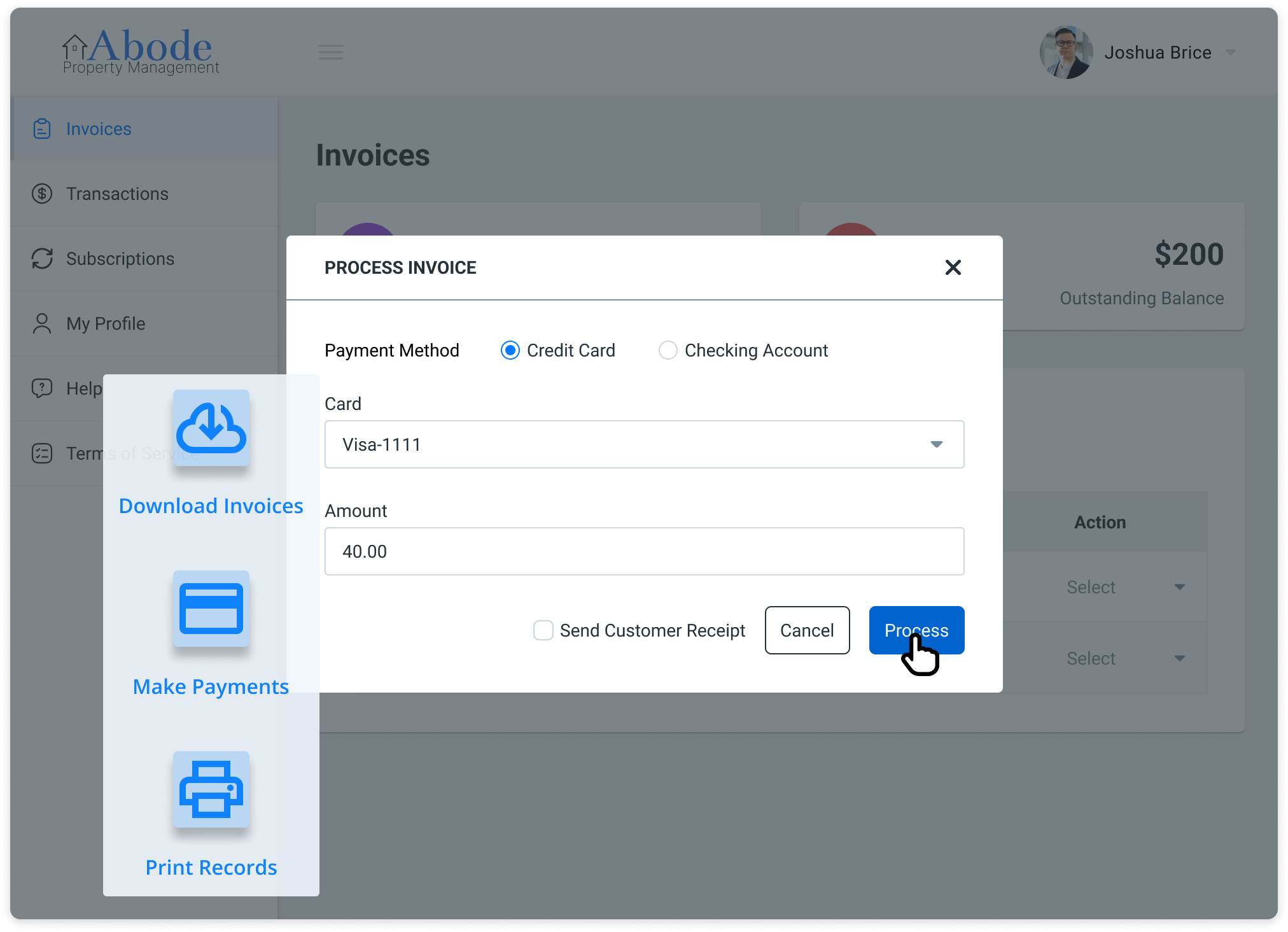
Task: Click the Help question-bubble icon
Action: point(42,388)
